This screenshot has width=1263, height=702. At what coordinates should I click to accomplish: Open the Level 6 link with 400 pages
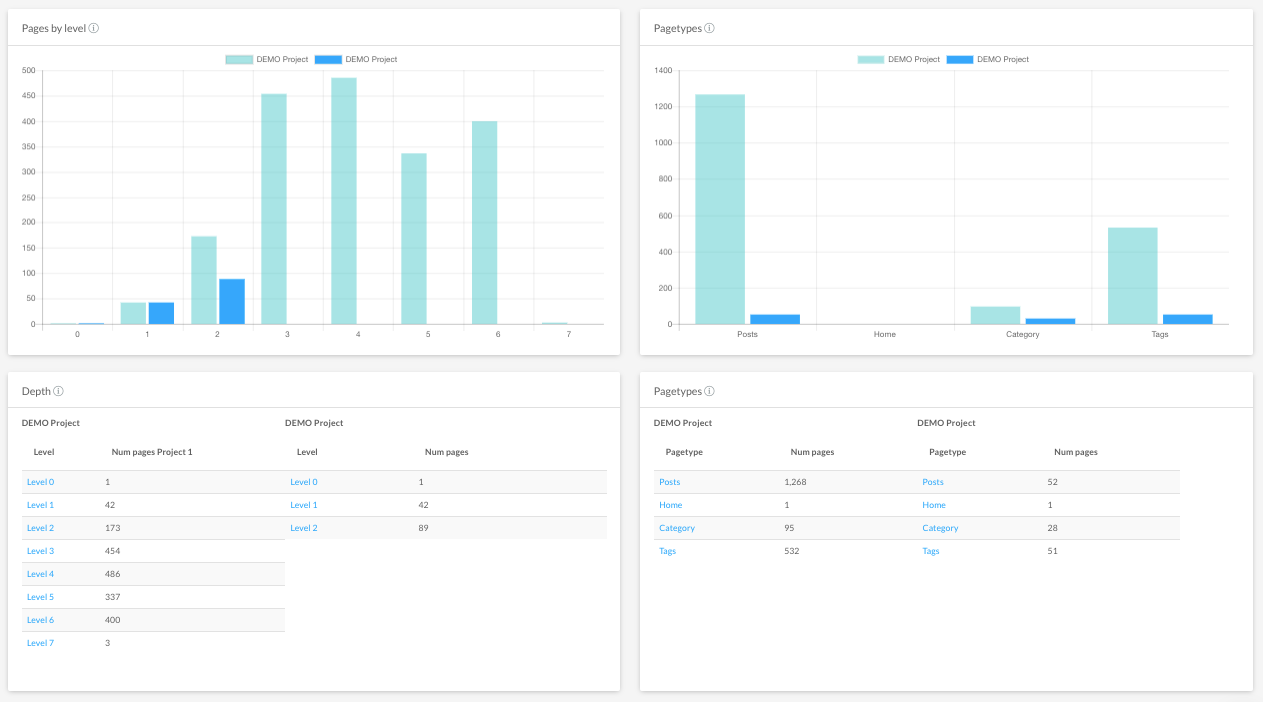[40, 620]
